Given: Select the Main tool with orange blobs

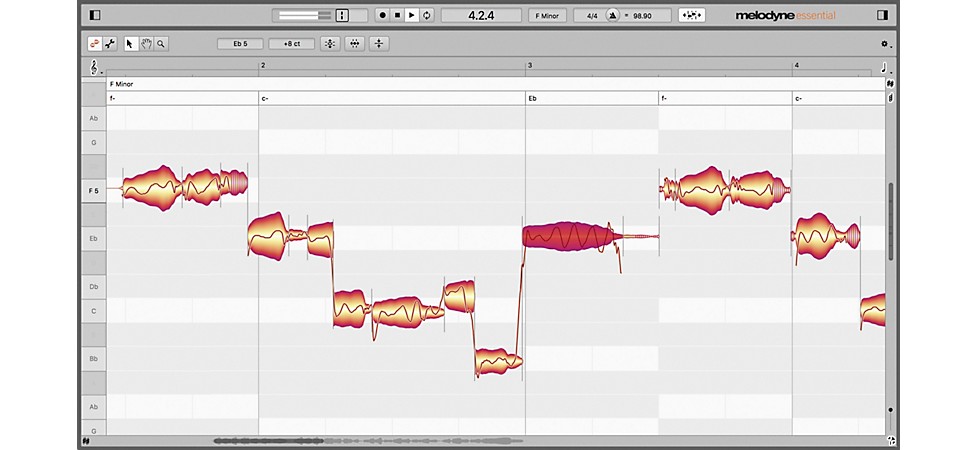Looking at the screenshot, I should point(95,44).
